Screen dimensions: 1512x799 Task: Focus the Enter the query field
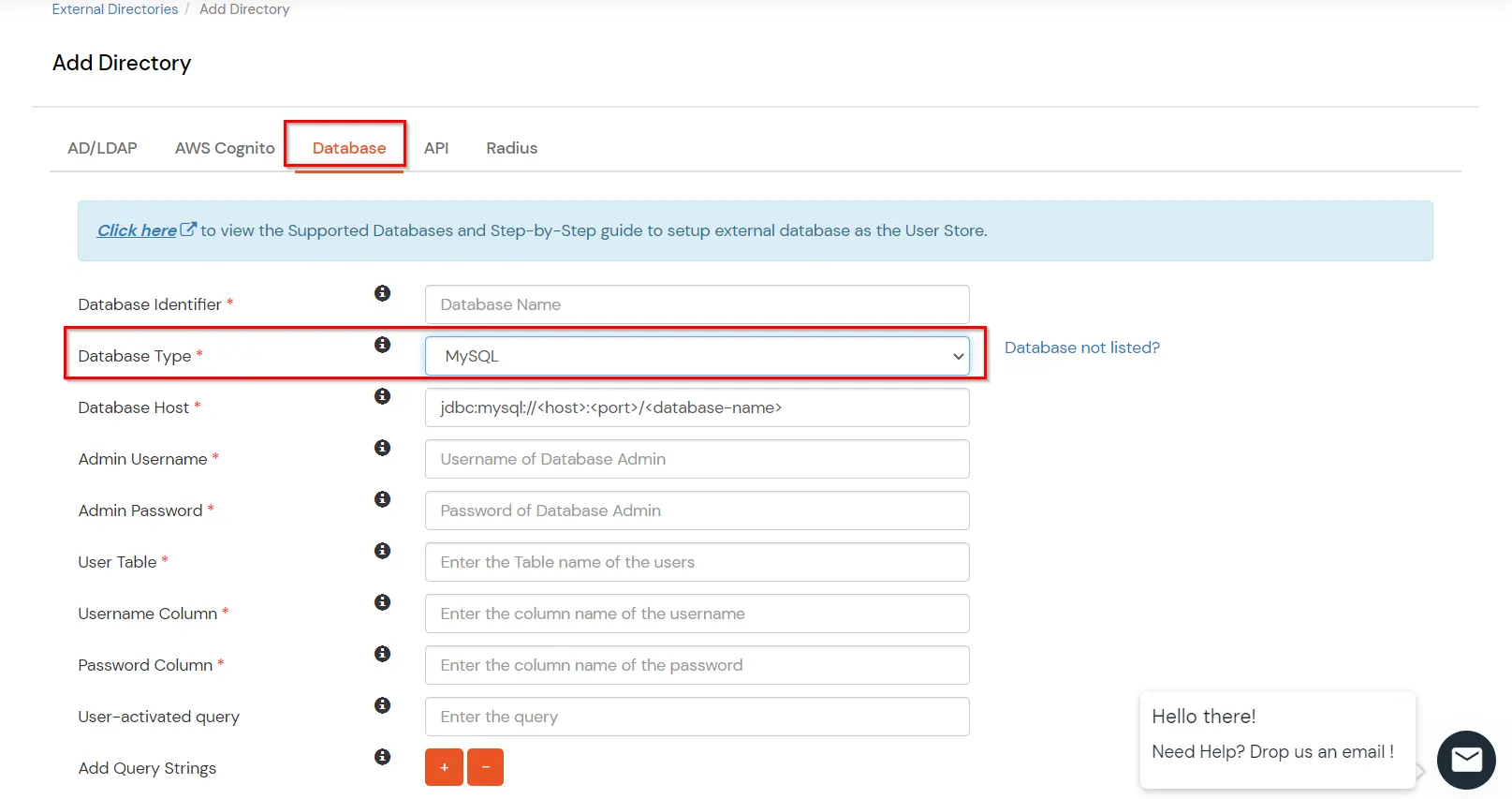(x=697, y=717)
